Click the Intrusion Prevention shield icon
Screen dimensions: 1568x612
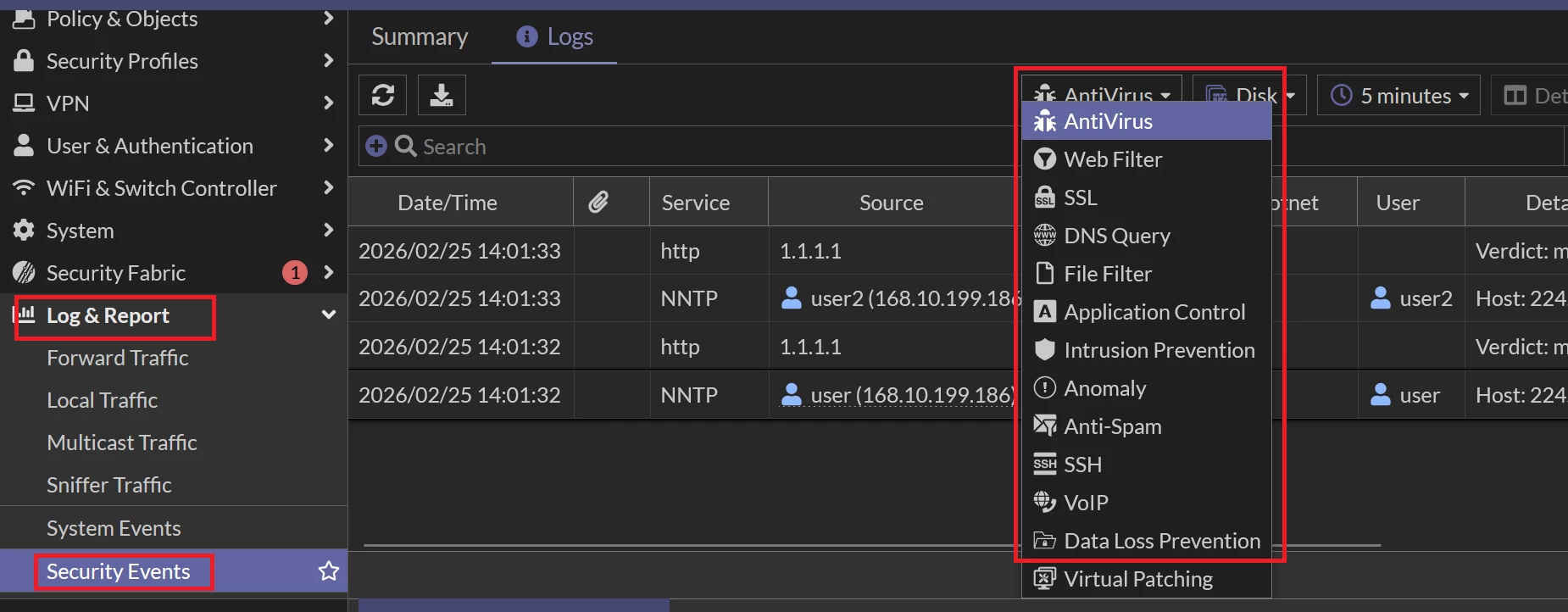(1045, 349)
